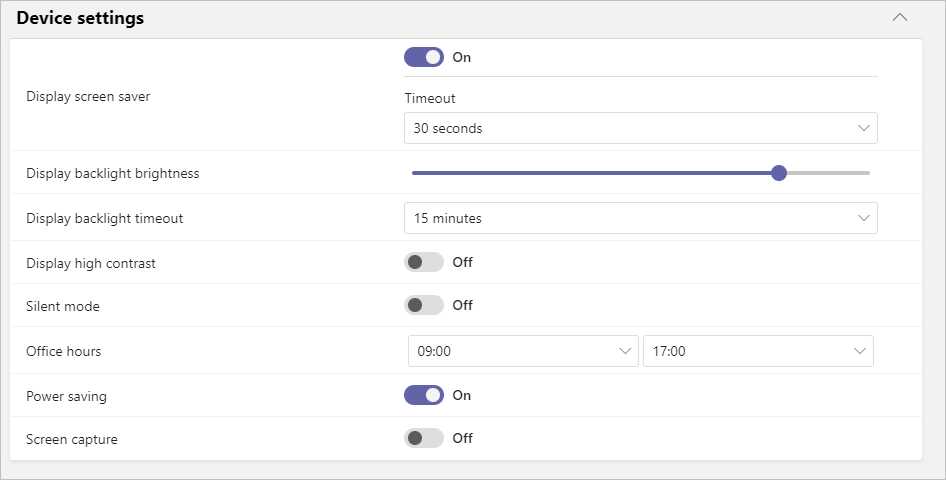This screenshot has width=946, height=480.
Task: Click chevron arrow of 30 seconds dropdown
Action: pyautogui.click(x=863, y=128)
